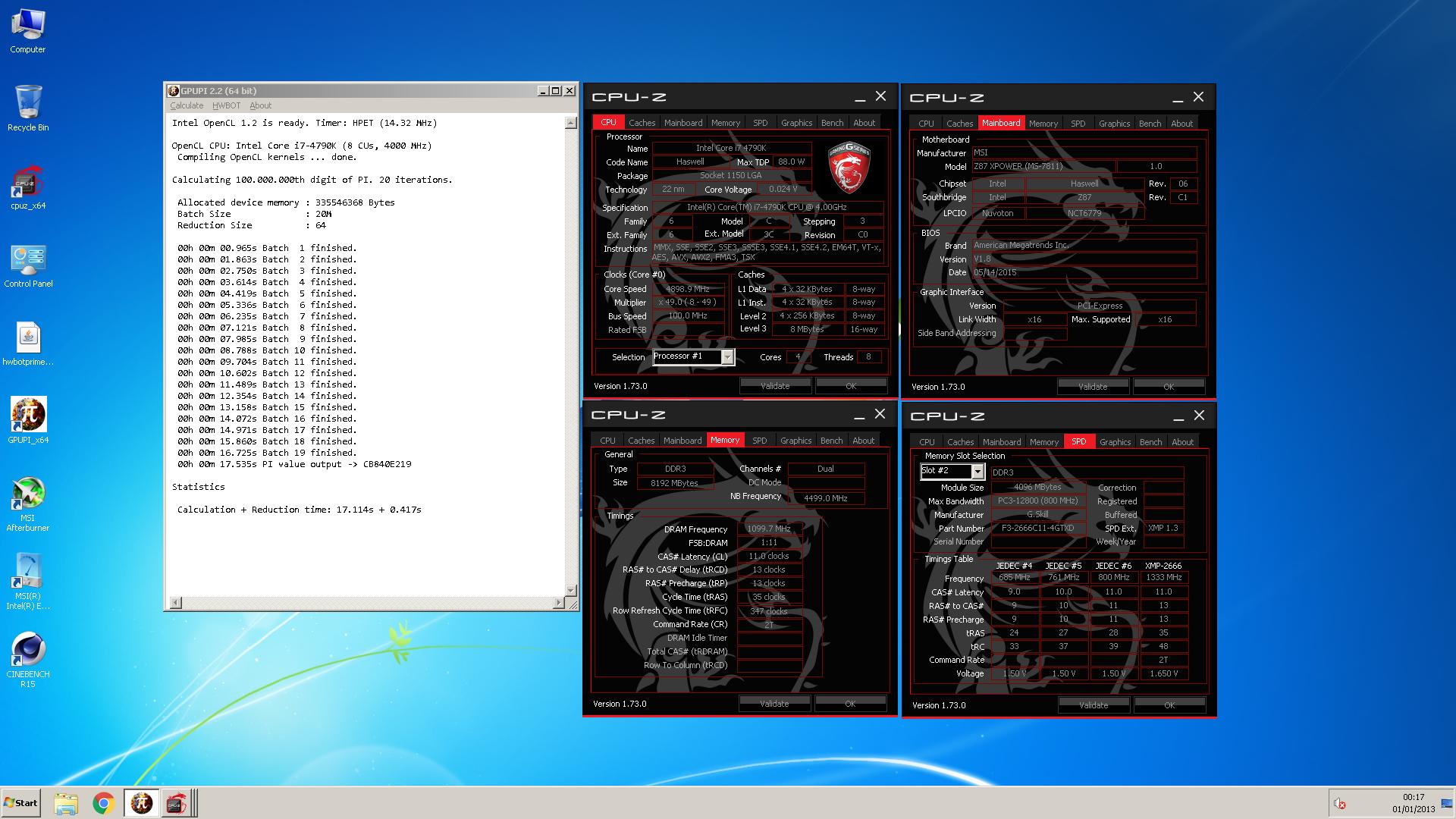Click Validate in the SPD window
Image resolution: width=1456 pixels, height=819 pixels.
coord(1094,705)
